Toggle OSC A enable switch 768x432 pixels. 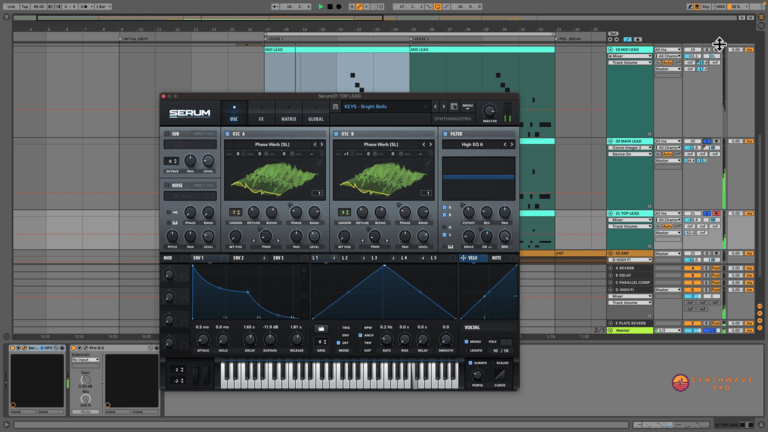(227, 134)
